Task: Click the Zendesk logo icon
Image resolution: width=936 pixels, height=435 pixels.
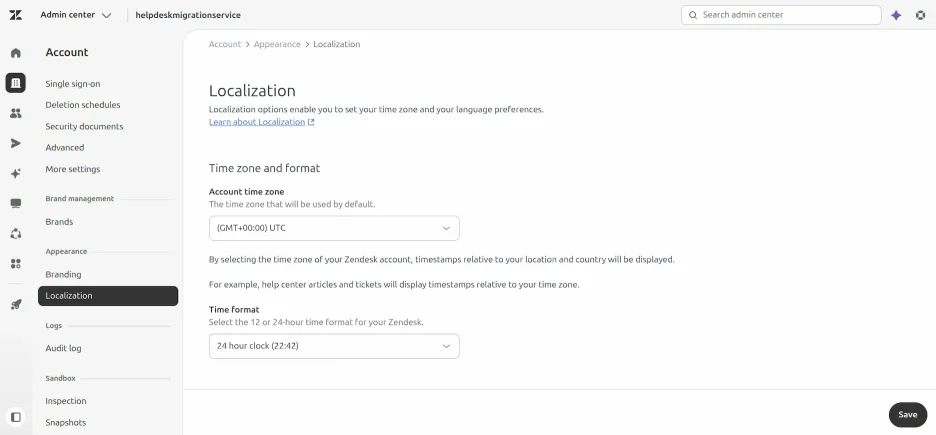Action: 16,15
